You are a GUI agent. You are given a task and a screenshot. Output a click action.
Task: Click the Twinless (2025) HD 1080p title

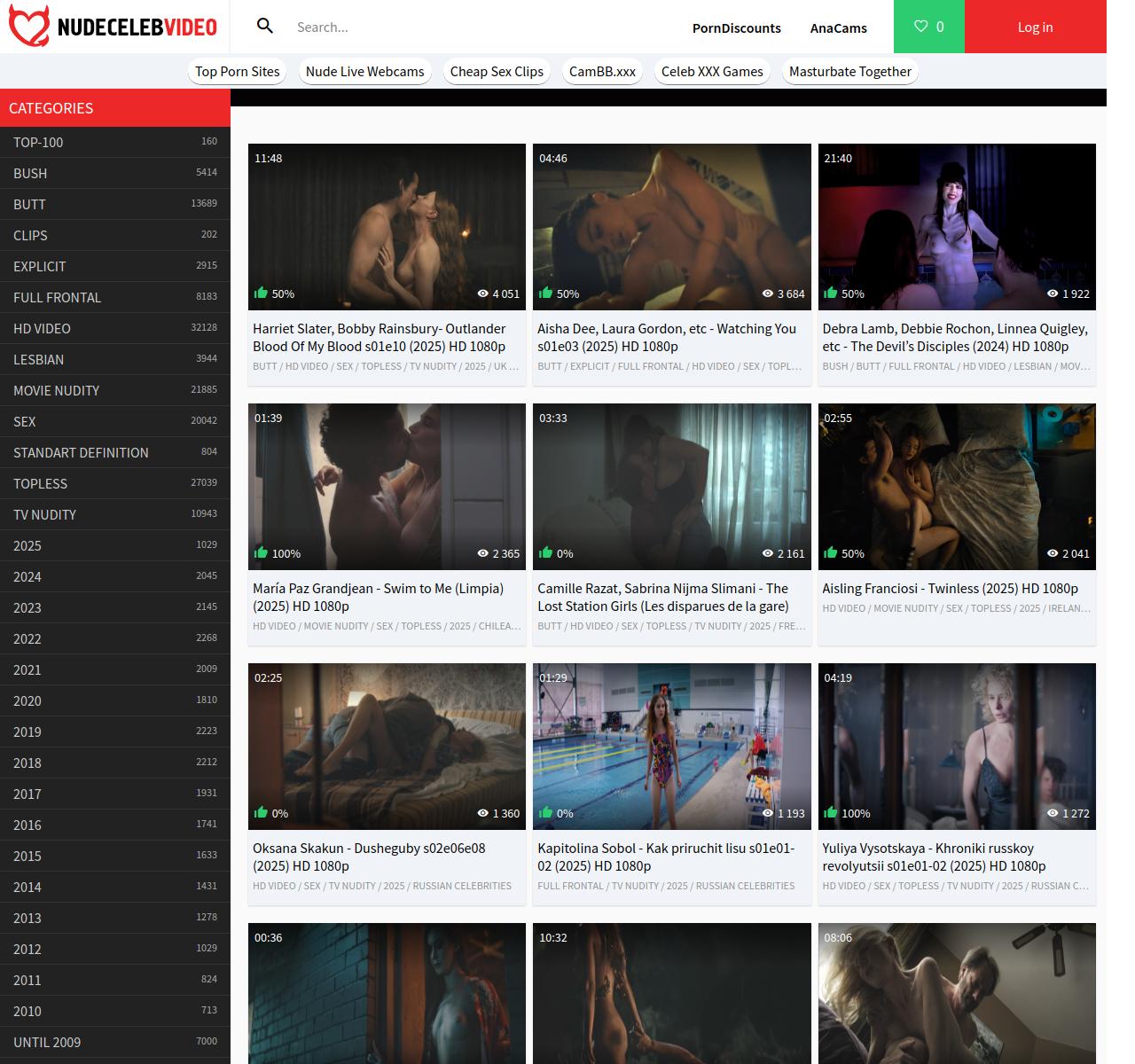[x=950, y=589]
